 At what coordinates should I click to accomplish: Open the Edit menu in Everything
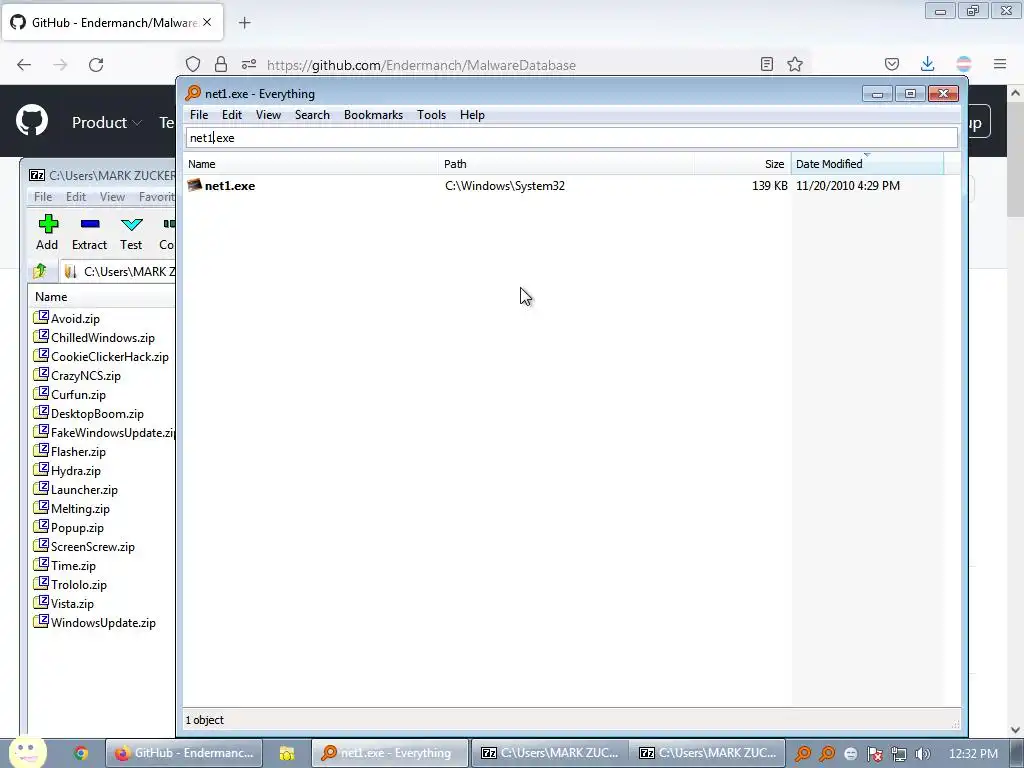click(232, 115)
